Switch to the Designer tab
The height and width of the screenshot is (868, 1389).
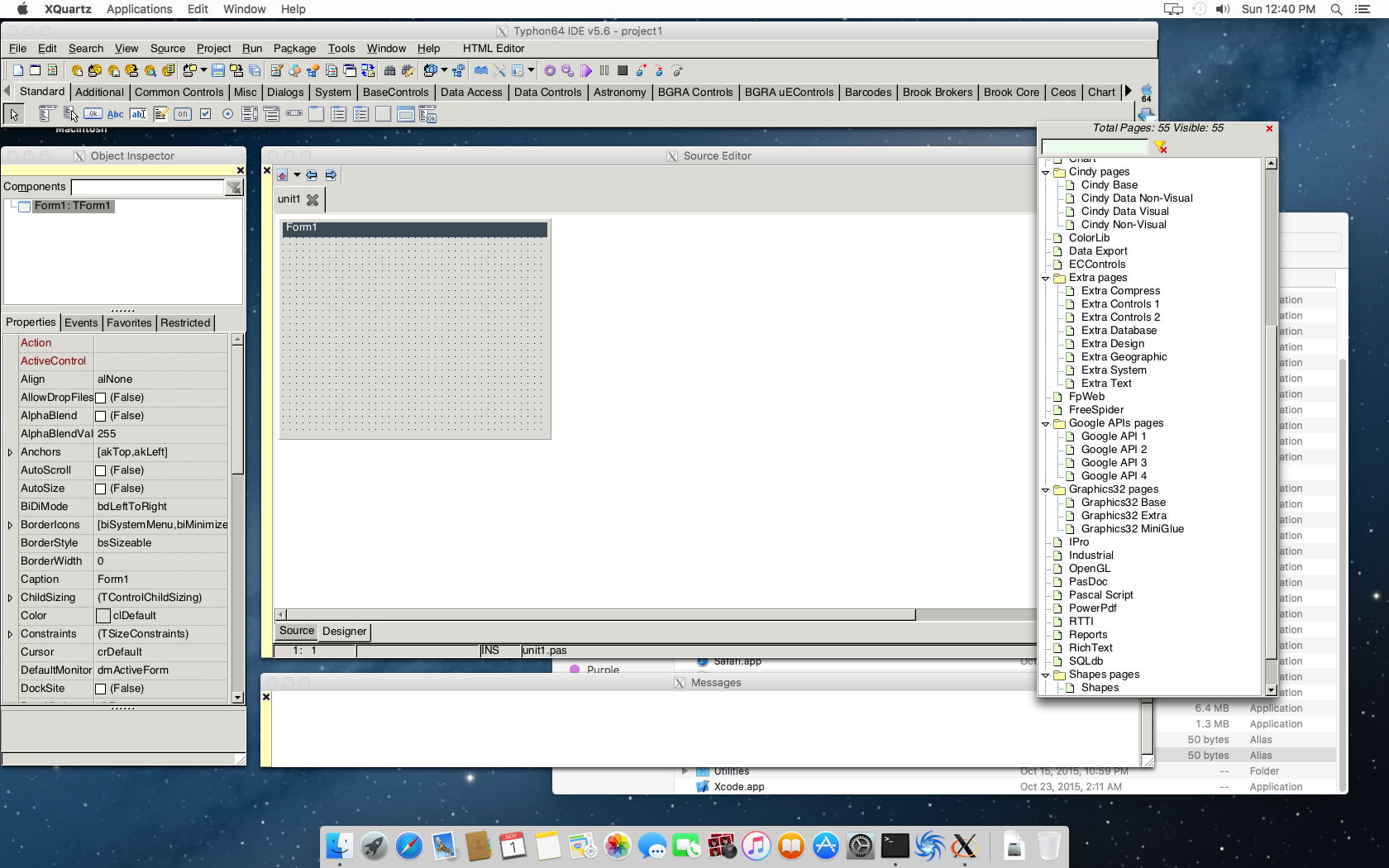(x=344, y=632)
